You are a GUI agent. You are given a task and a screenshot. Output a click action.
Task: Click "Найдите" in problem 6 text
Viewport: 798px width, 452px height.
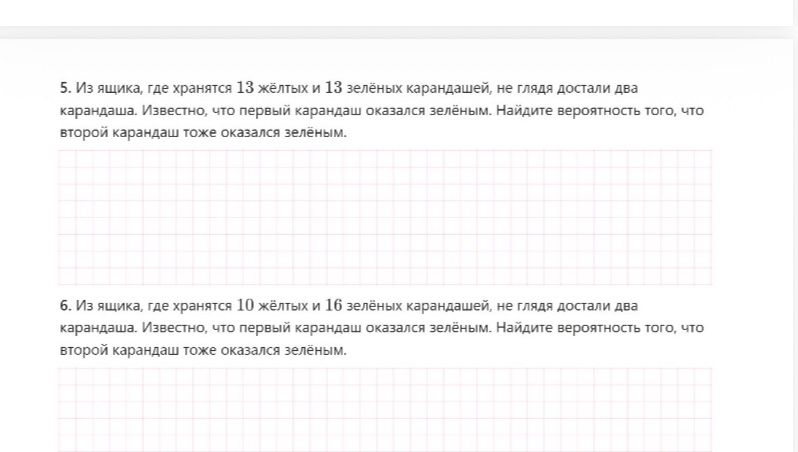pos(525,328)
